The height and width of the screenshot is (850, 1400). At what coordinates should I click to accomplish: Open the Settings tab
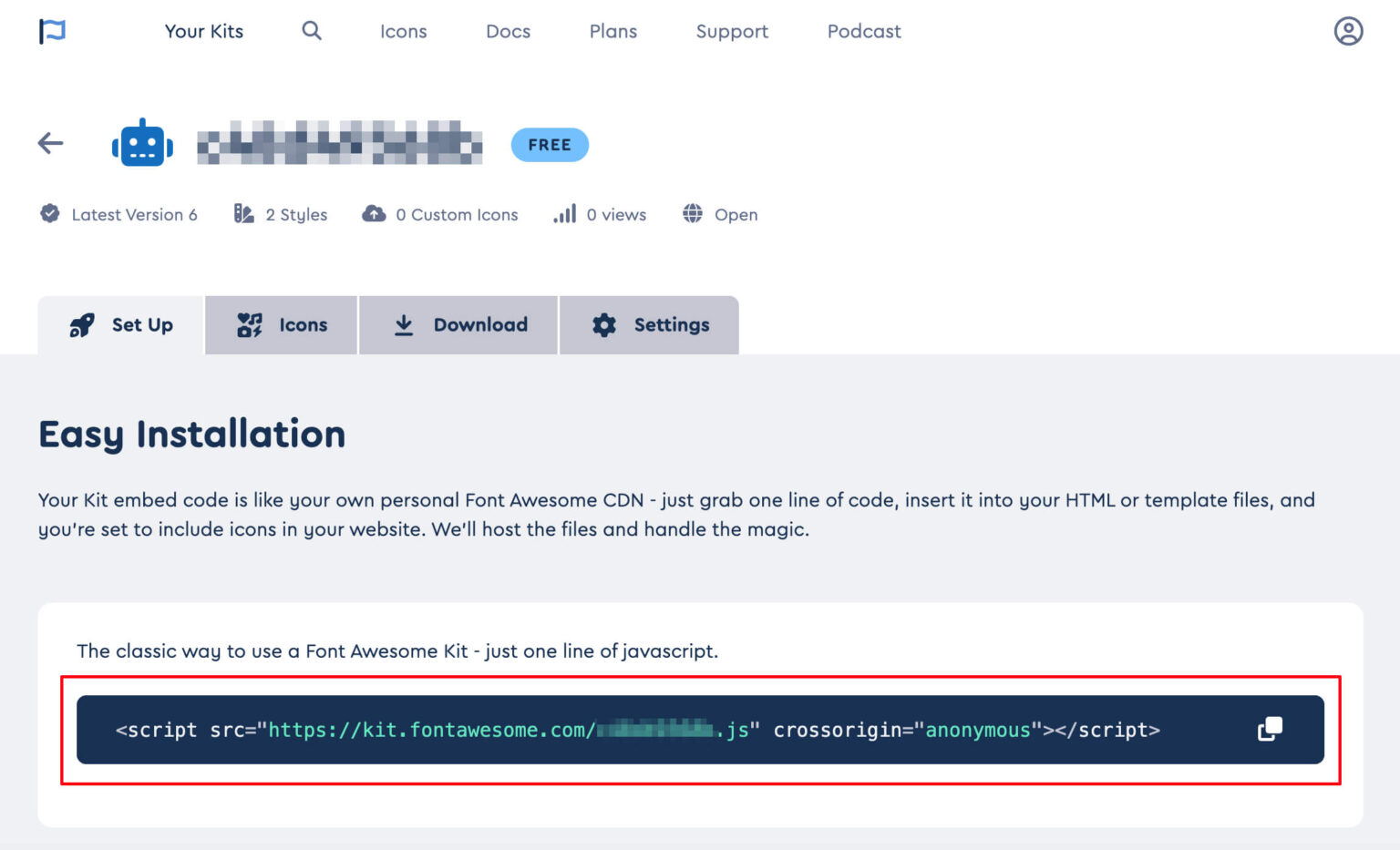click(649, 324)
